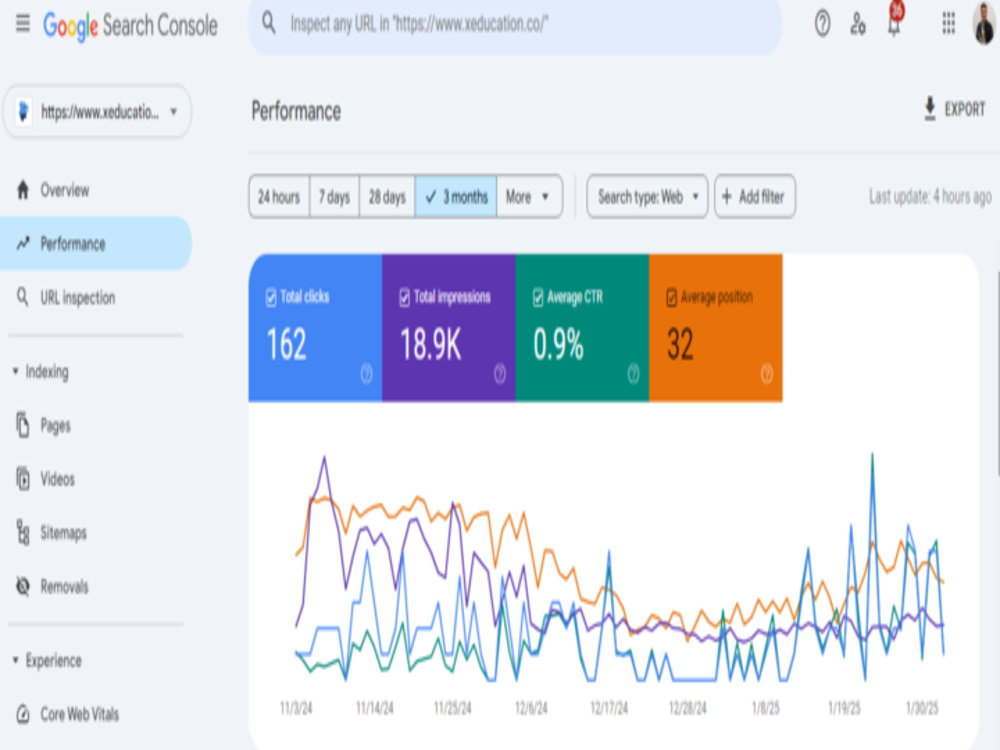Viewport: 1000px width, 750px height.
Task: Click help icon on Total impressions card
Action: 500,374
